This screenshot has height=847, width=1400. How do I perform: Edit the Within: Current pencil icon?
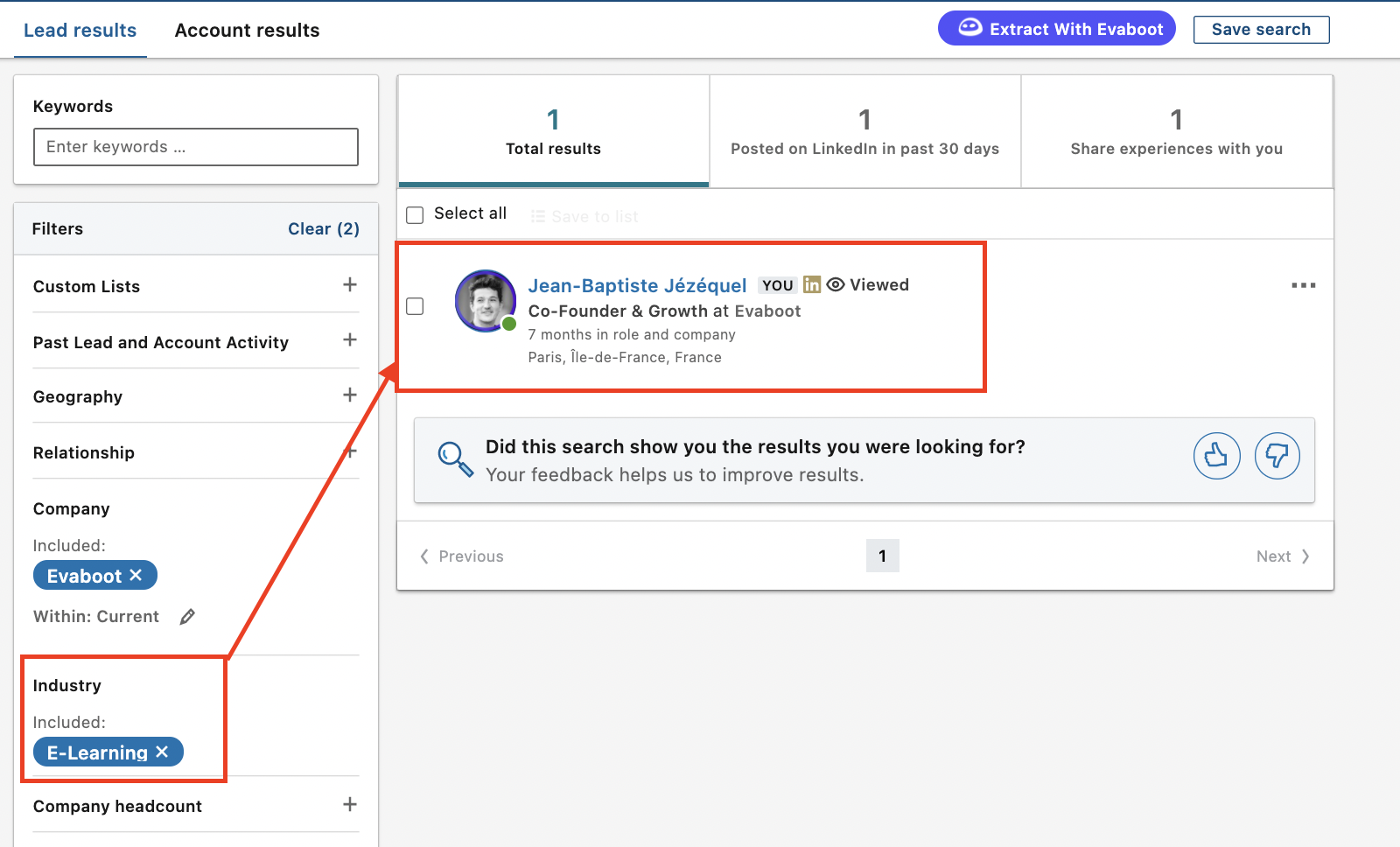click(187, 617)
